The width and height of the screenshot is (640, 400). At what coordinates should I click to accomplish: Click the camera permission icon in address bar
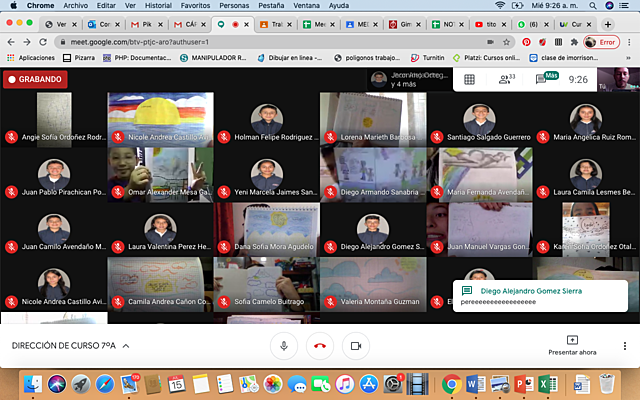pos(490,42)
